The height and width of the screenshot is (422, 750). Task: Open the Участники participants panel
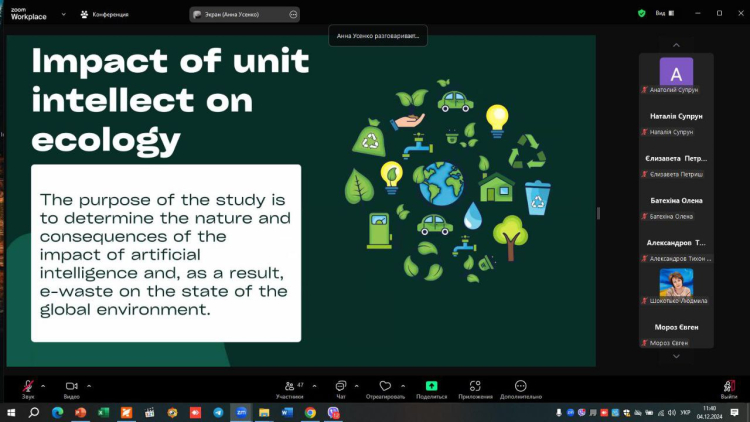pyautogui.click(x=291, y=386)
